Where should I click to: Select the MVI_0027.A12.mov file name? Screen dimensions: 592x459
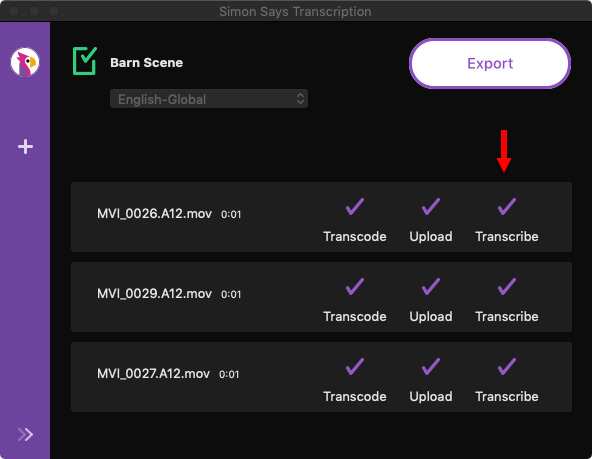point(153,374)
